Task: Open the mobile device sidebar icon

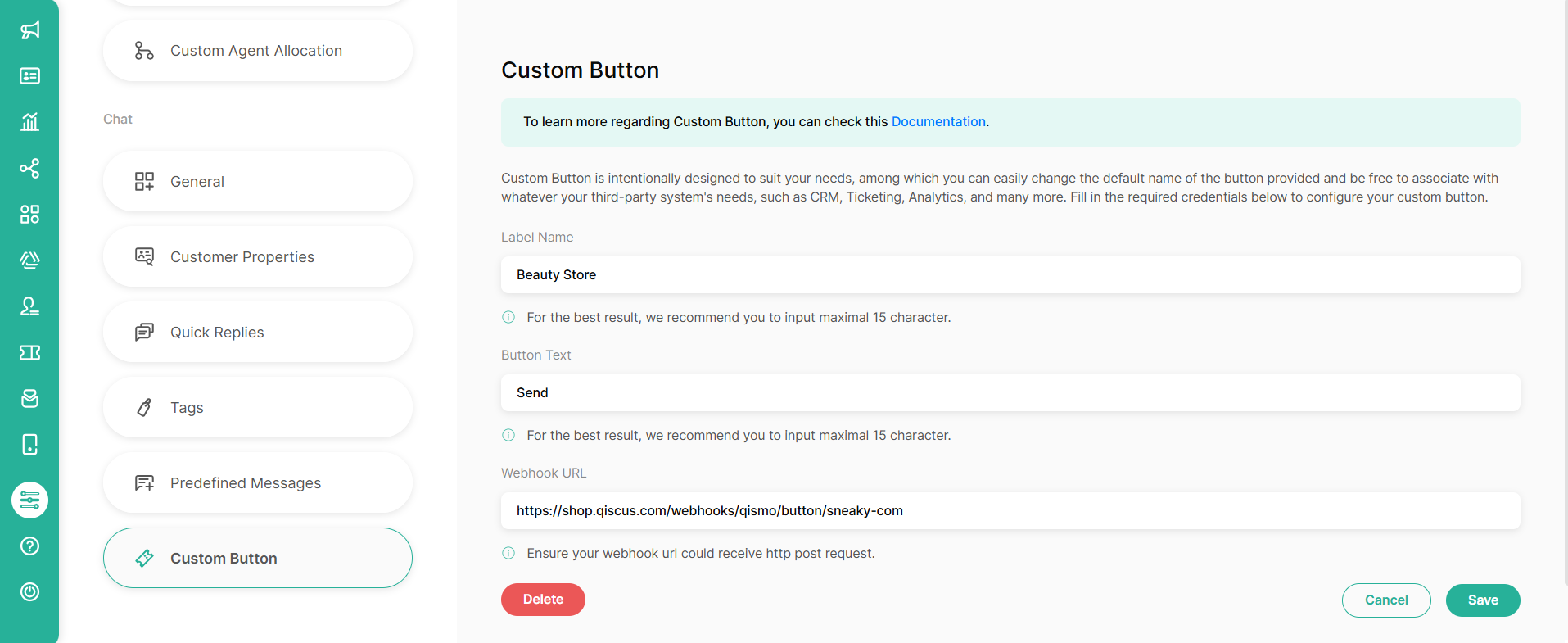Action: click(x=29, y=445)
